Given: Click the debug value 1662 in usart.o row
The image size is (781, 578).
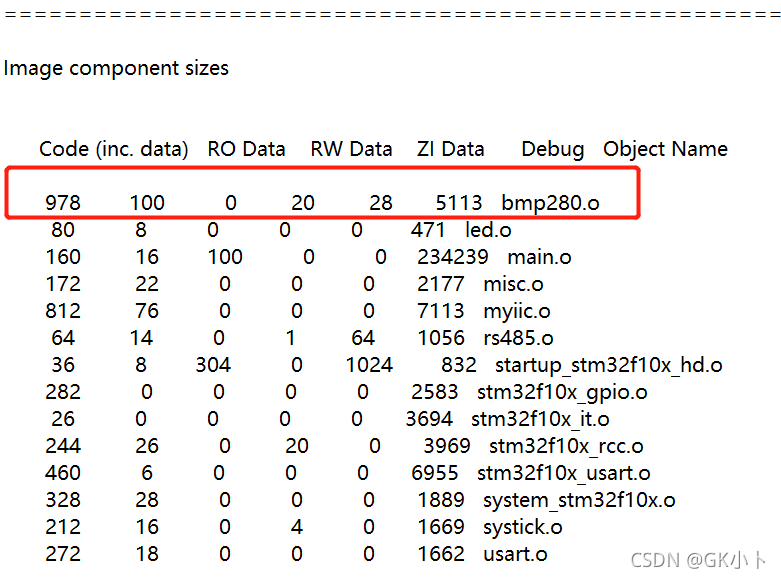Looking at the screenshot, I should [x=441, y=554].
